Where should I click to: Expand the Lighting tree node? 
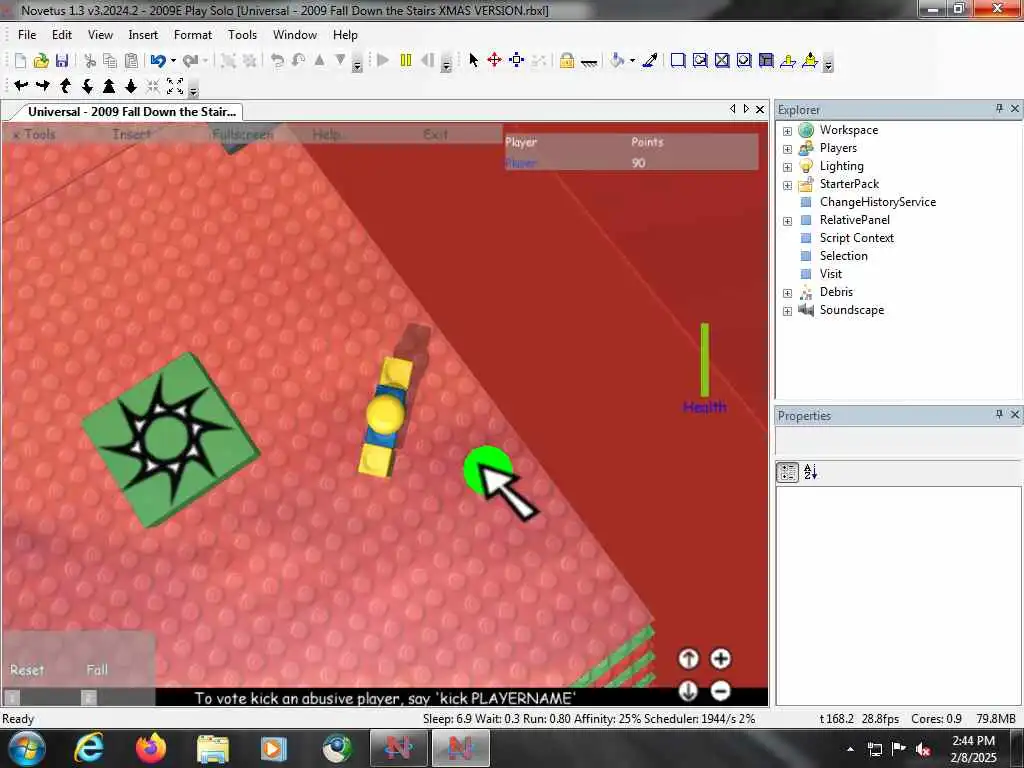coord(788,167)
